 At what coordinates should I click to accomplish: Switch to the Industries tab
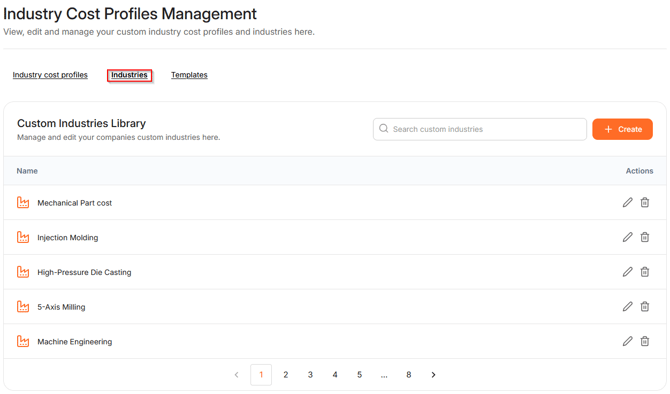[x=129, y=75]
